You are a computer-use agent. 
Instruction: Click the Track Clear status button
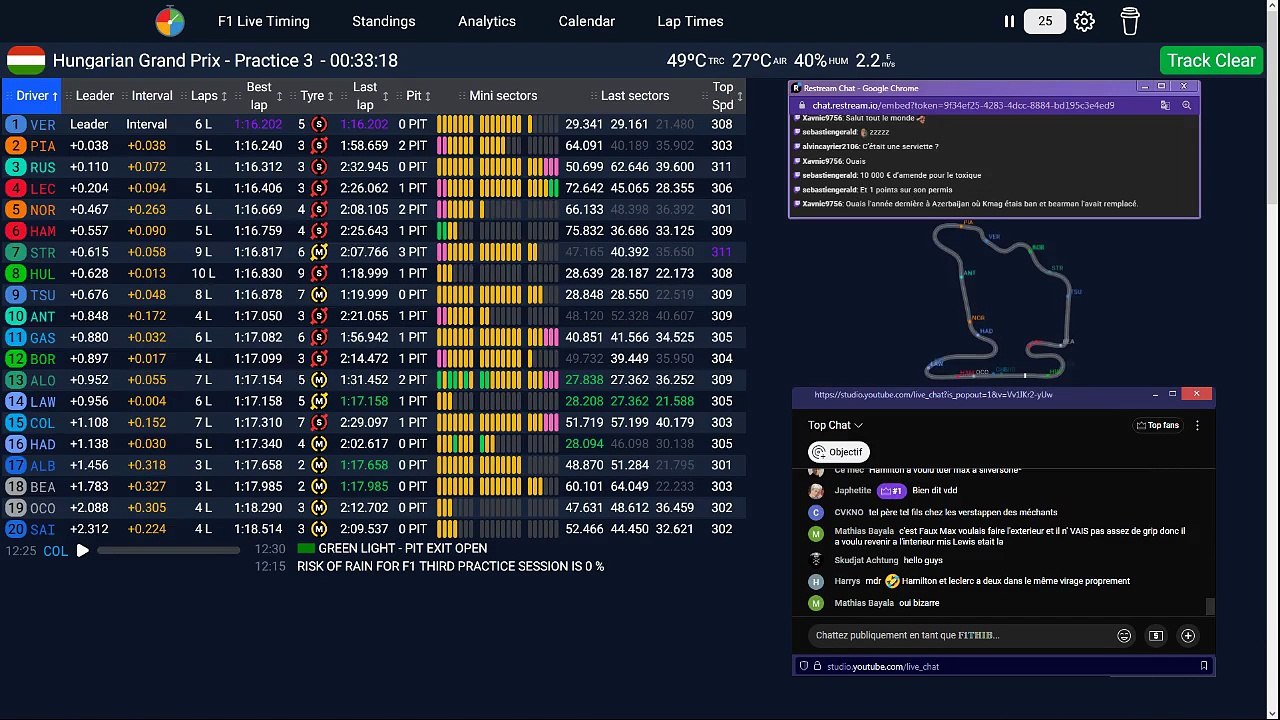[x=1211, y=60]
